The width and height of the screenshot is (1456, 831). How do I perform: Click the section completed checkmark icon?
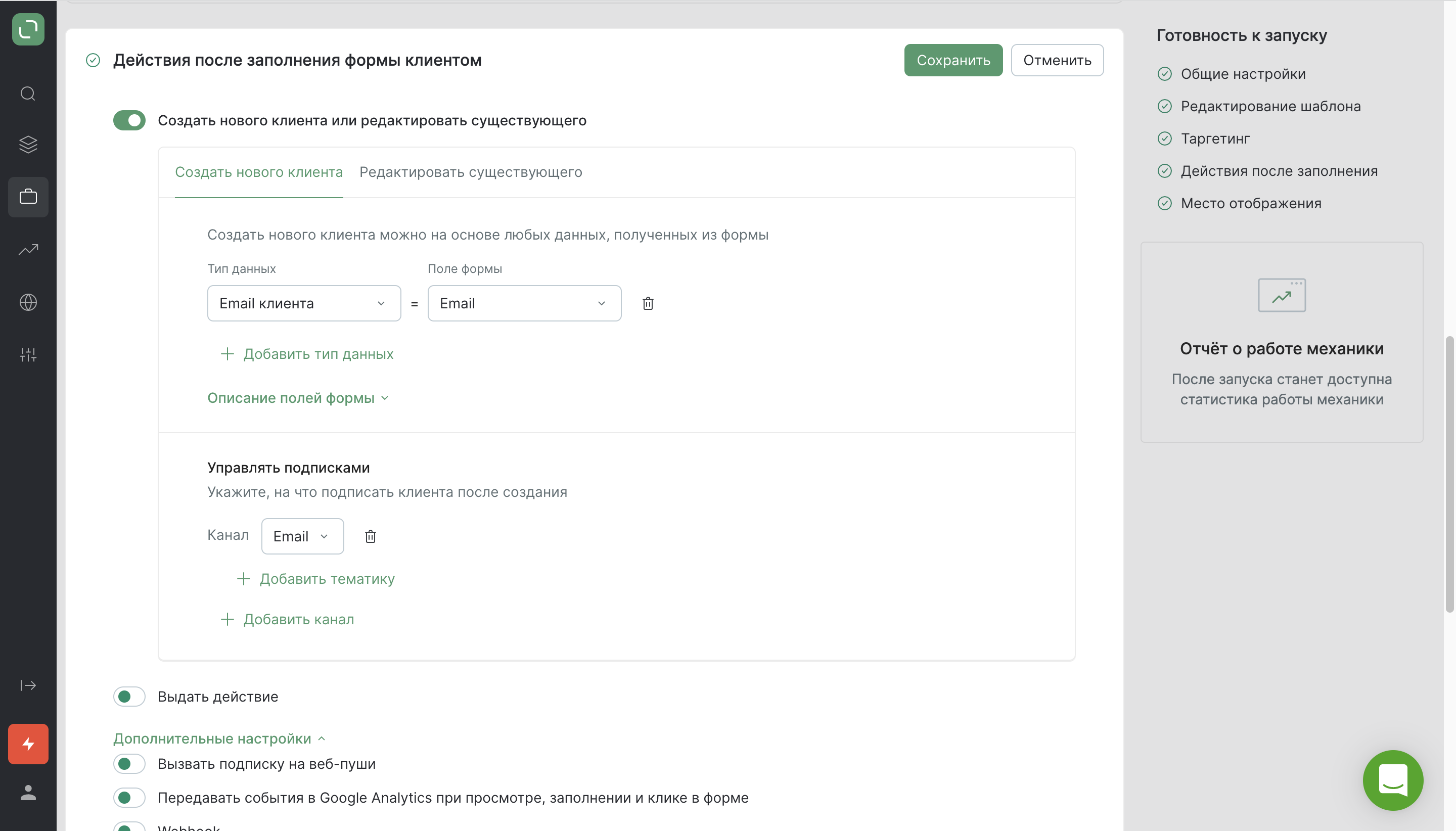point(93,60)
